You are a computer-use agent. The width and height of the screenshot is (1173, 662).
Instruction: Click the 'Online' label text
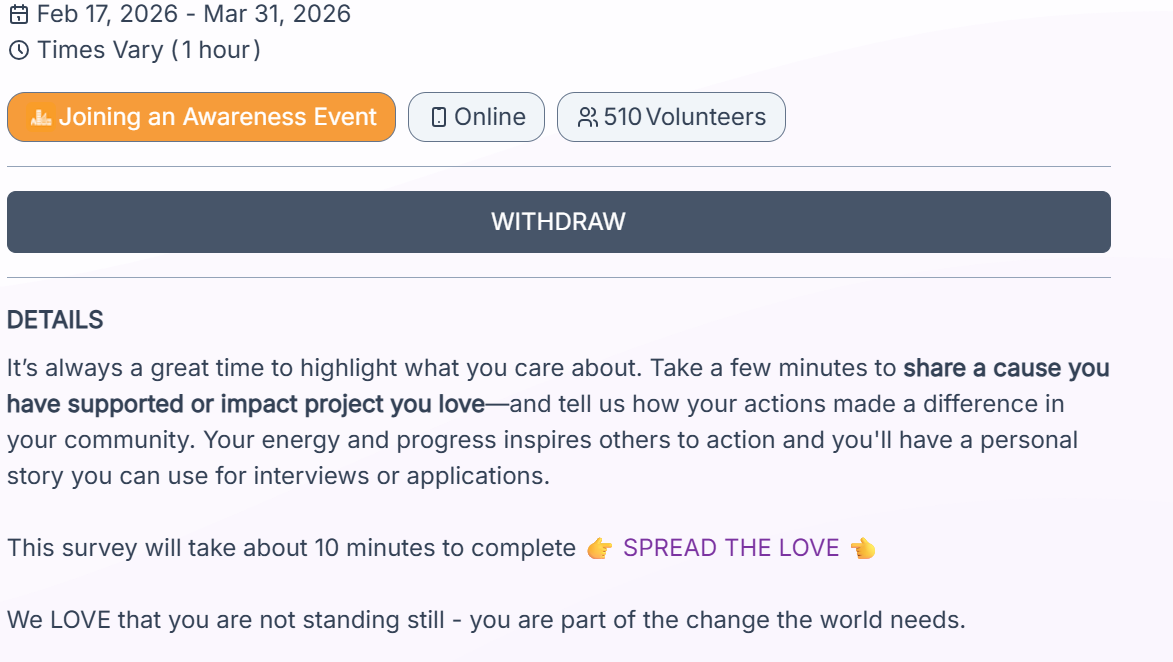click(489, 117)
